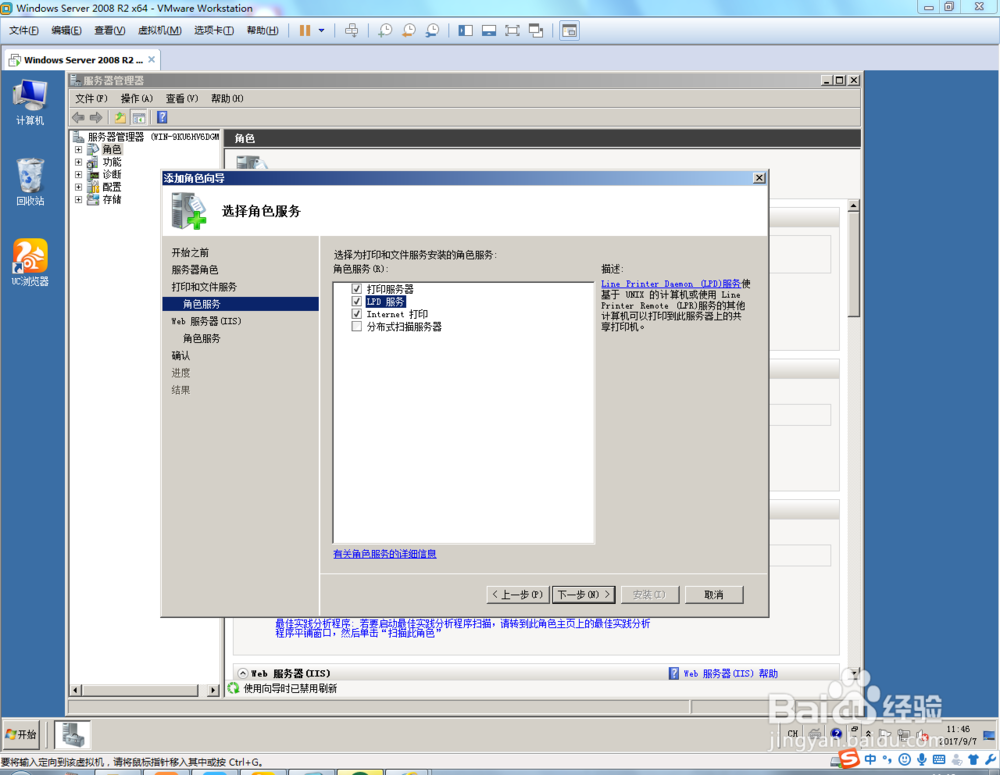Revert VM to previous snapshot
The width and height of the screenshot is (1000, 775).
point(408,31)
